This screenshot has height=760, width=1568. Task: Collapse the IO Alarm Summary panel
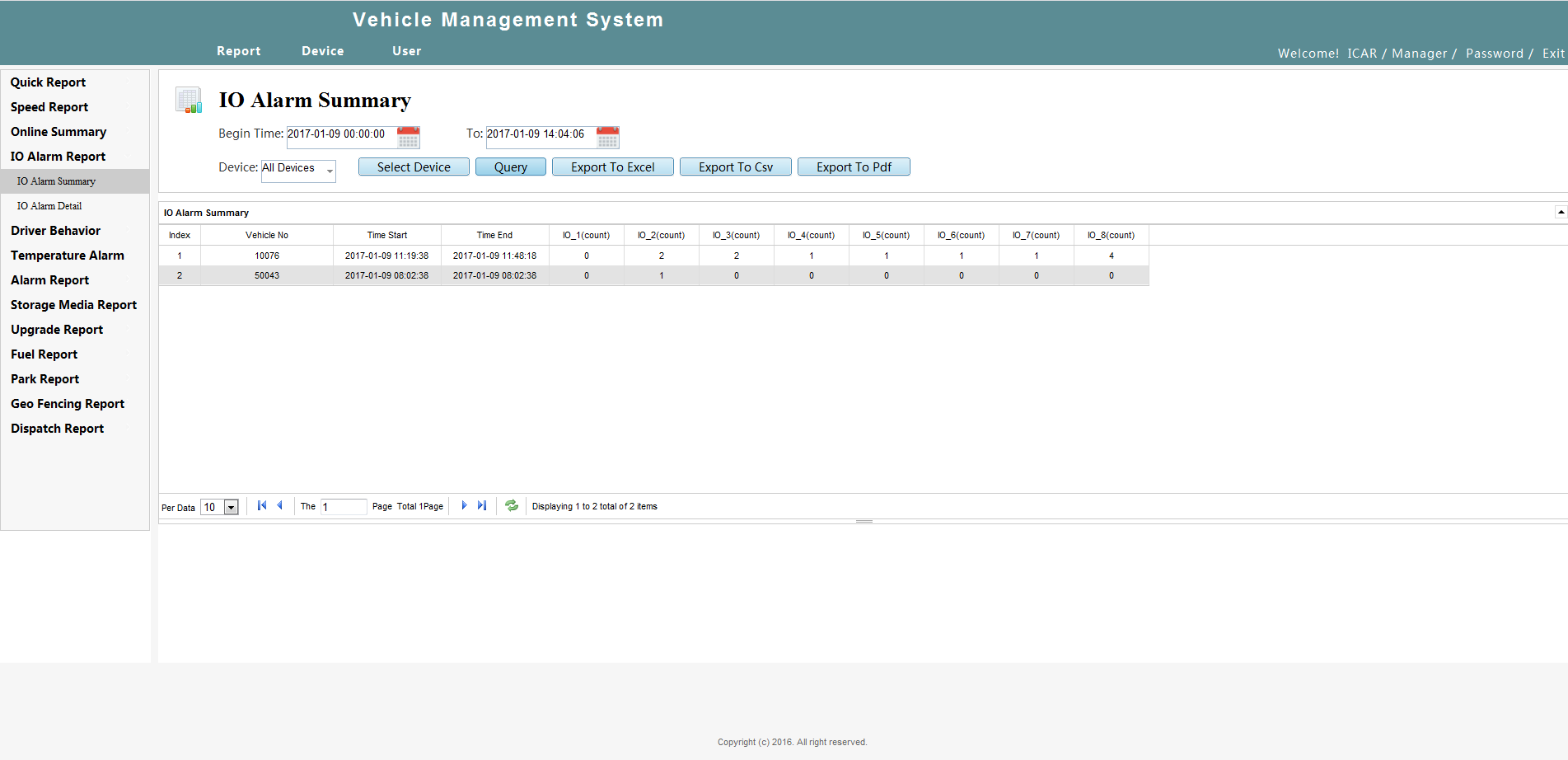[1561, 212]
